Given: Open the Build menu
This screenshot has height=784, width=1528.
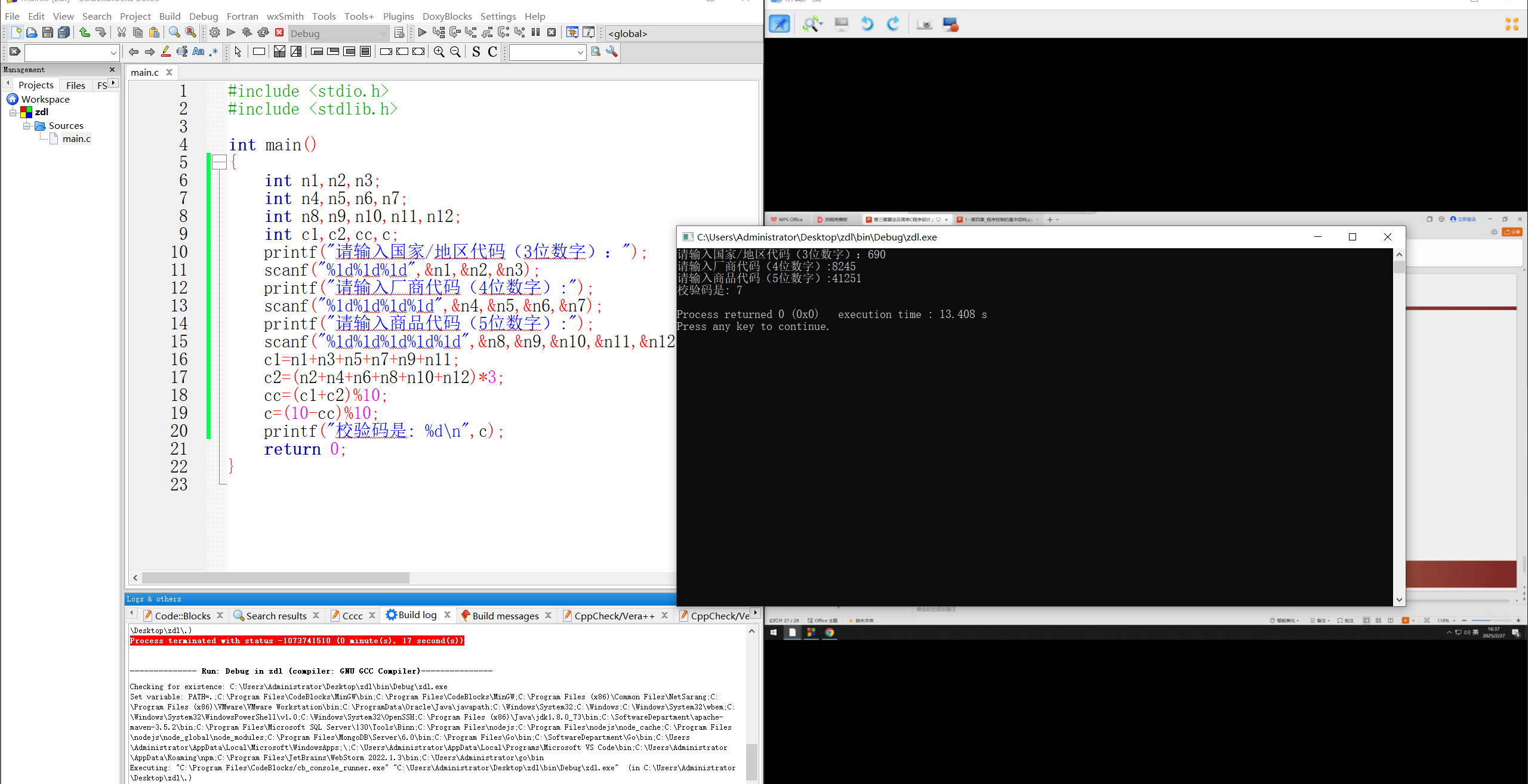Looking at the screenshot, I should 170,16.
